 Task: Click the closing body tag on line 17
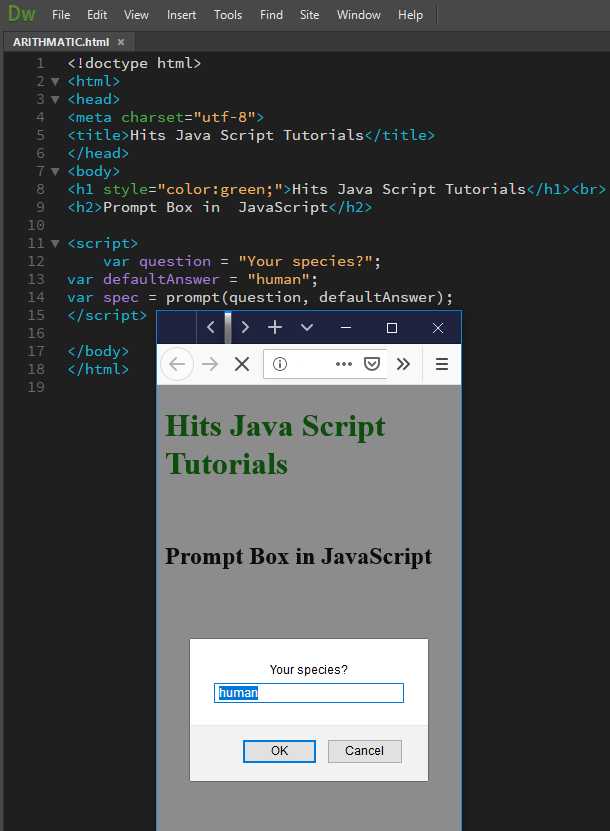98,352
